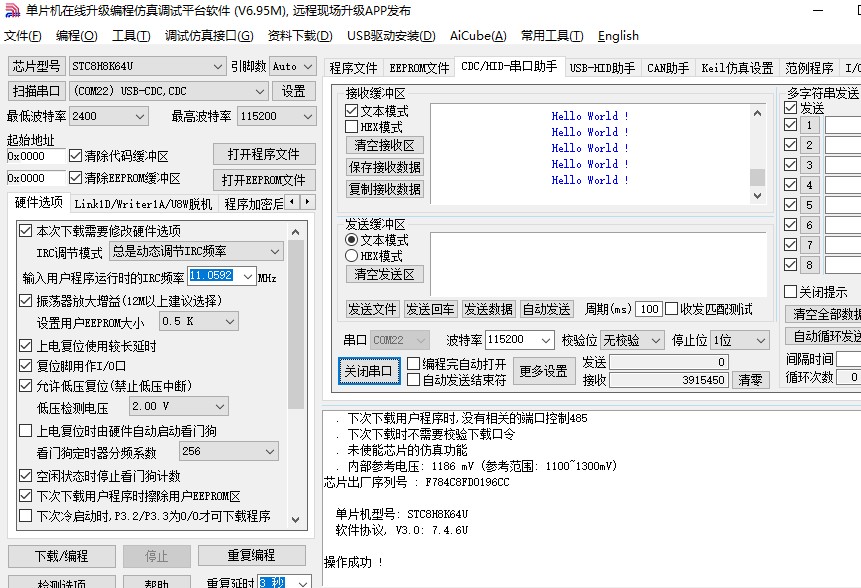
Task: Toggle 清除EEPROM缓冲区 checkbox
Action: pyautogui.click(x=75, y=178)
